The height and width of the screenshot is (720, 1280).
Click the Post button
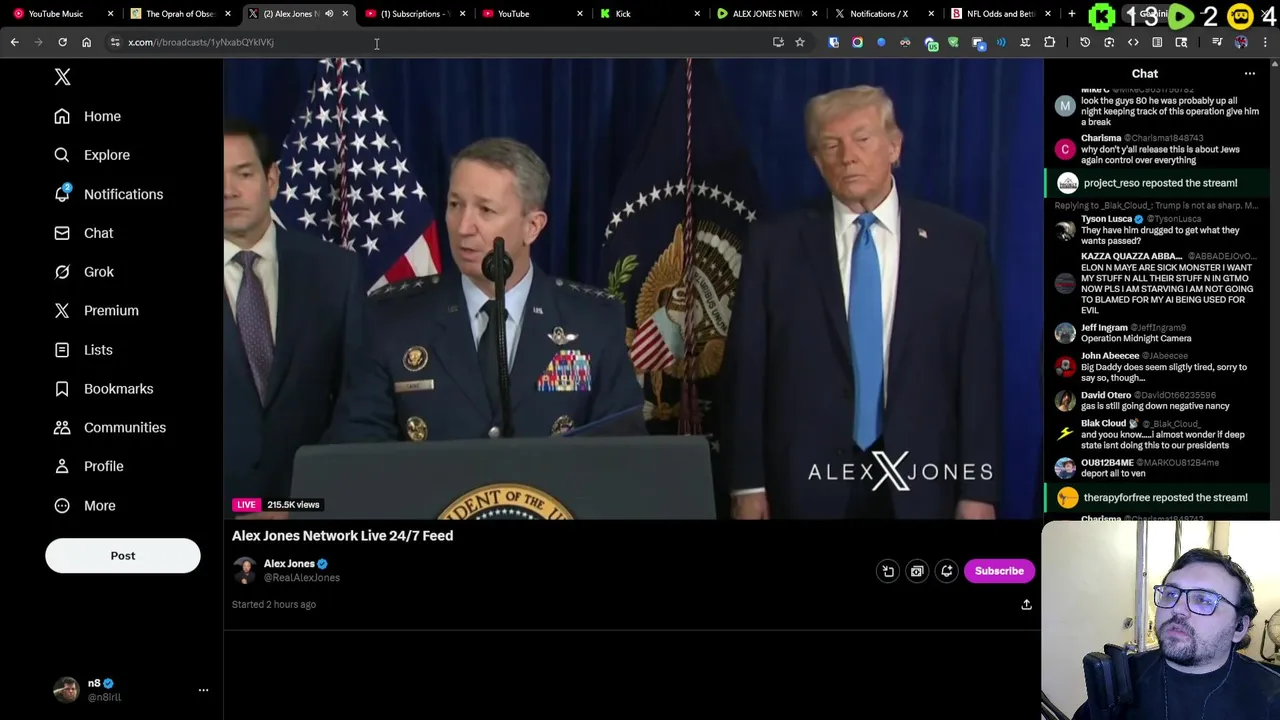coord(123,556)
